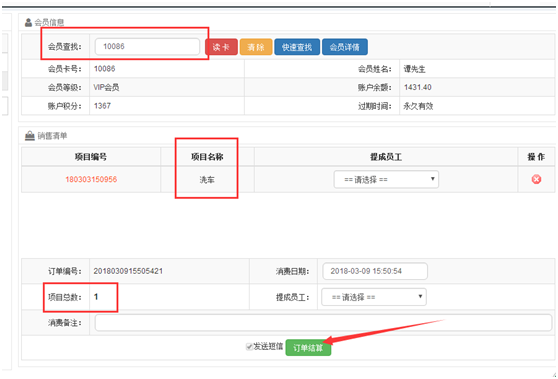
Task: Click the member name 谭先生
Action: [415, 69]
